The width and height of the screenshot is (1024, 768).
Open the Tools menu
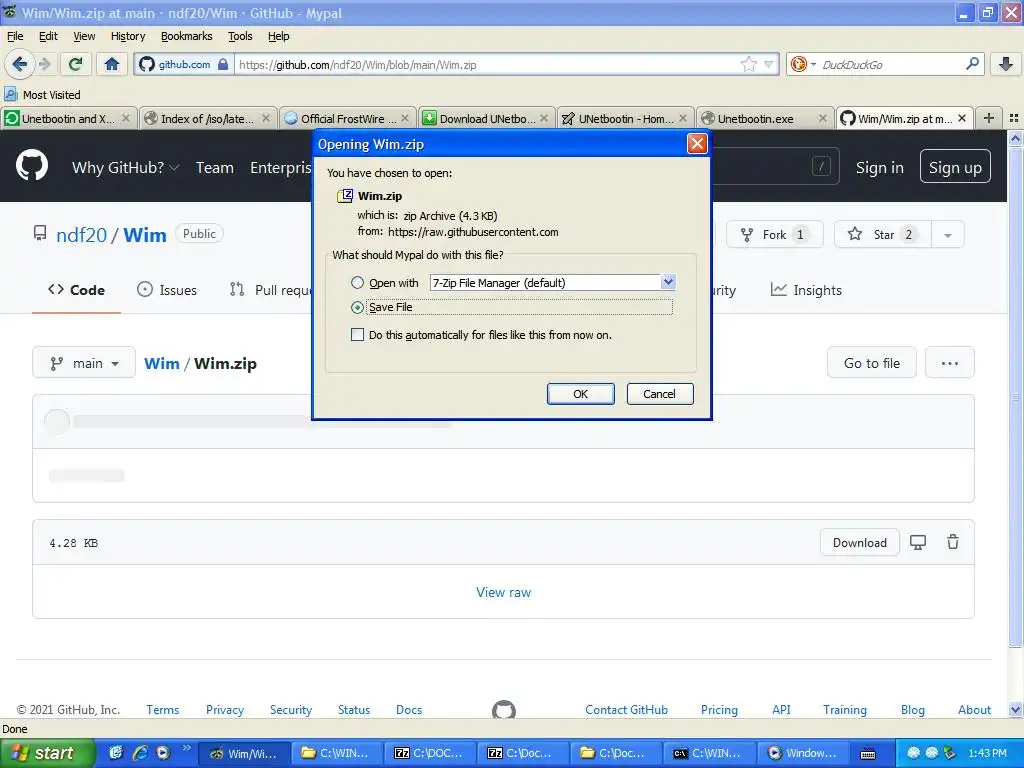[x=240, y=36]
